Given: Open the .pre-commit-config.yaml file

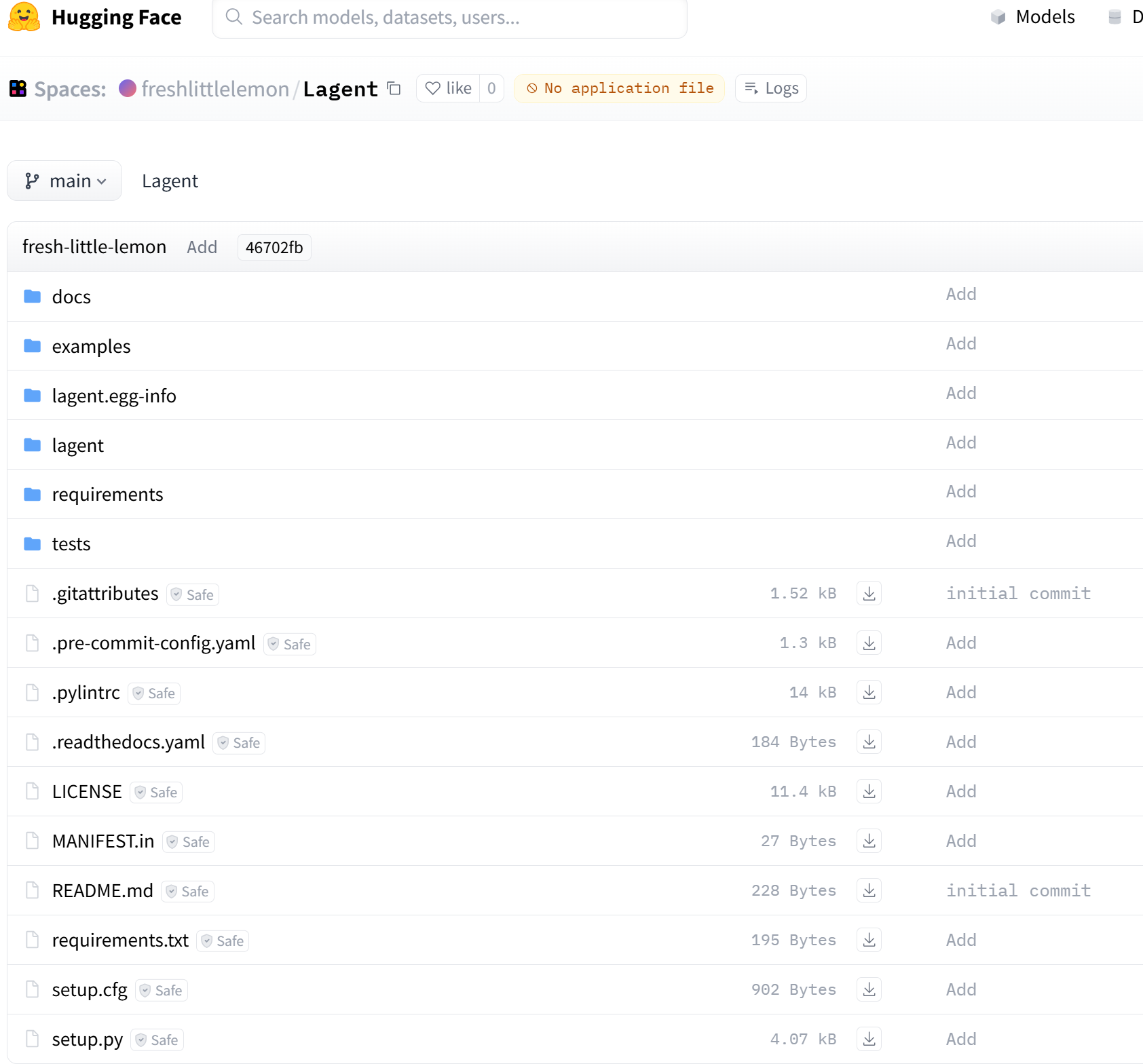Looking at the screenshot, I should click(x=153, y=643).
